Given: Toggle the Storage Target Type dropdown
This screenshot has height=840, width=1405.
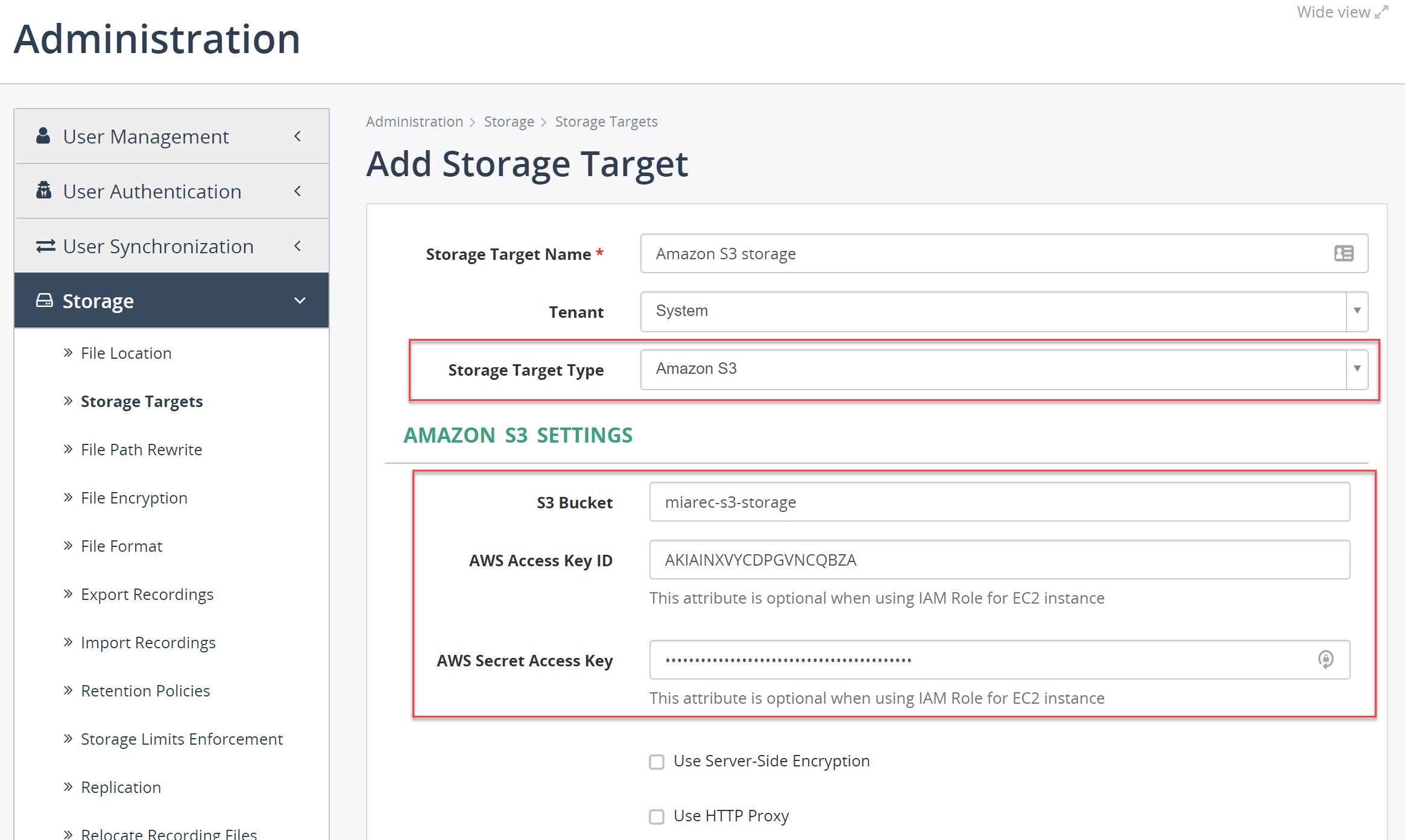Looking at the screenshot, I should [x=1357, y=368].
